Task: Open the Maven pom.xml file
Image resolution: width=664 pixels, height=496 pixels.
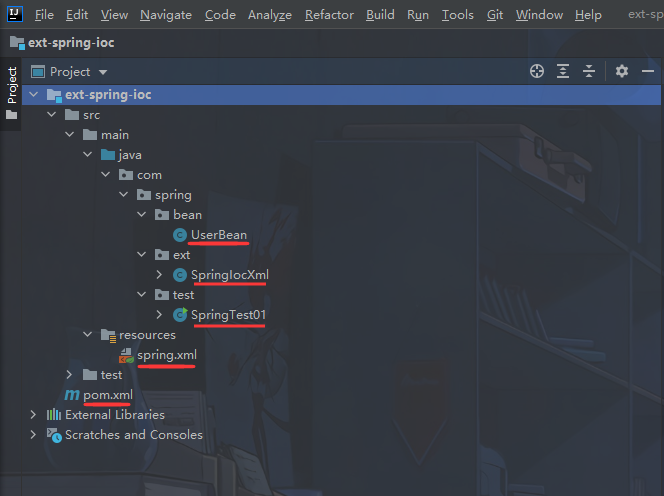Action: 108,395
